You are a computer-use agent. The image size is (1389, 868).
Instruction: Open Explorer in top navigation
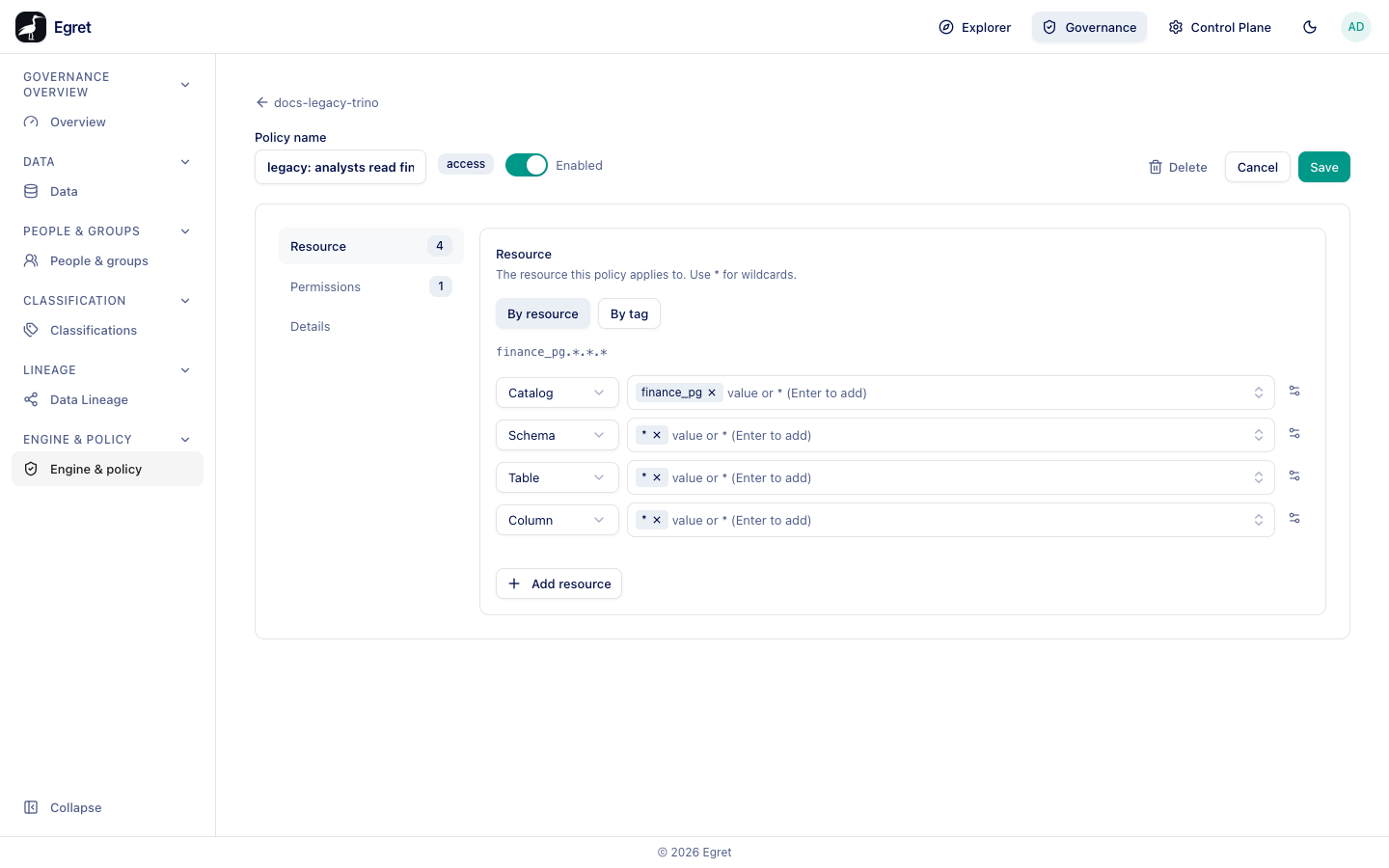coord(975,27)
